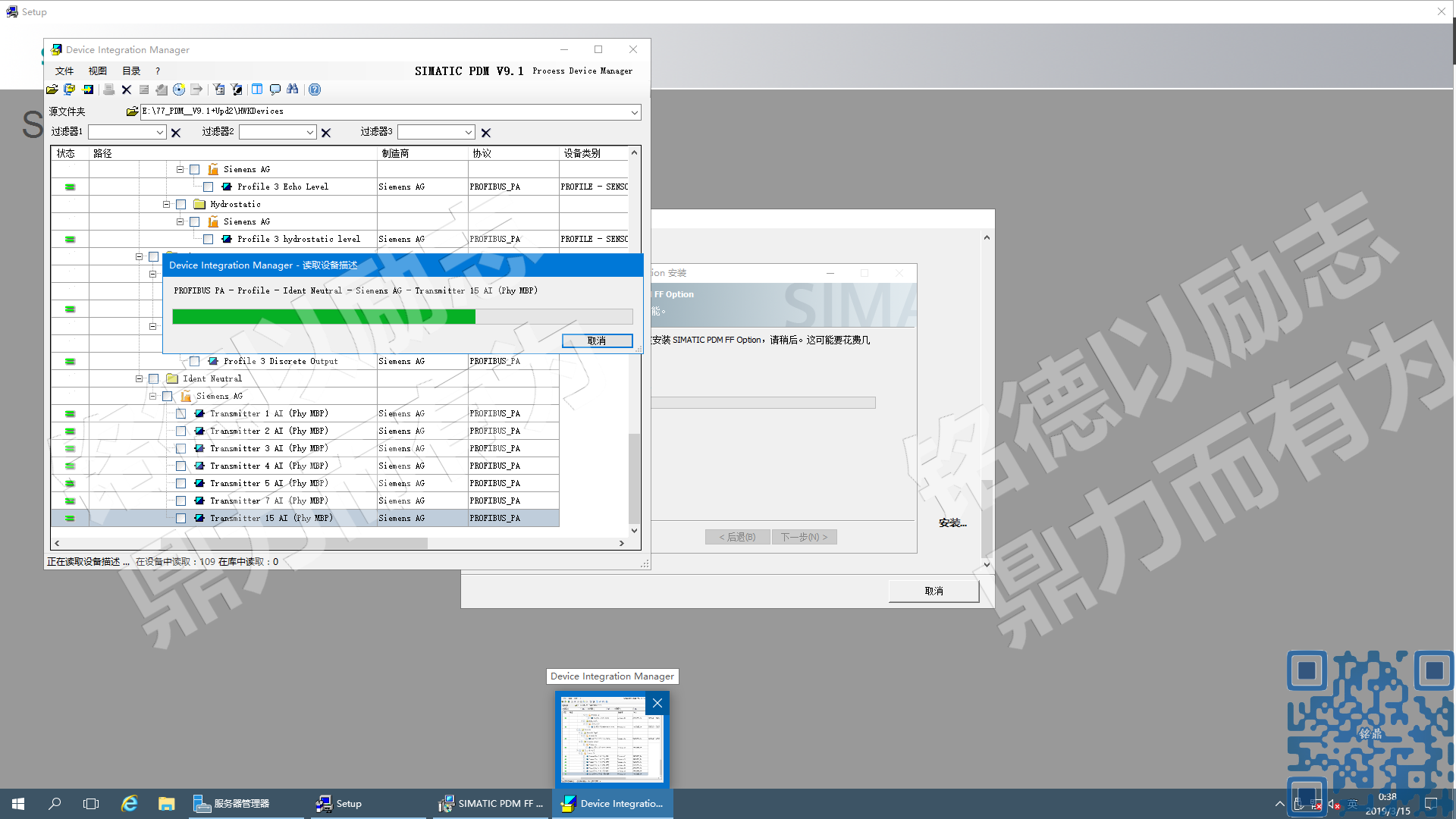Switch to Setup in the taskbar
Image resolution: width=1456 pixels, height=819 pixels.
pos(369,804)
